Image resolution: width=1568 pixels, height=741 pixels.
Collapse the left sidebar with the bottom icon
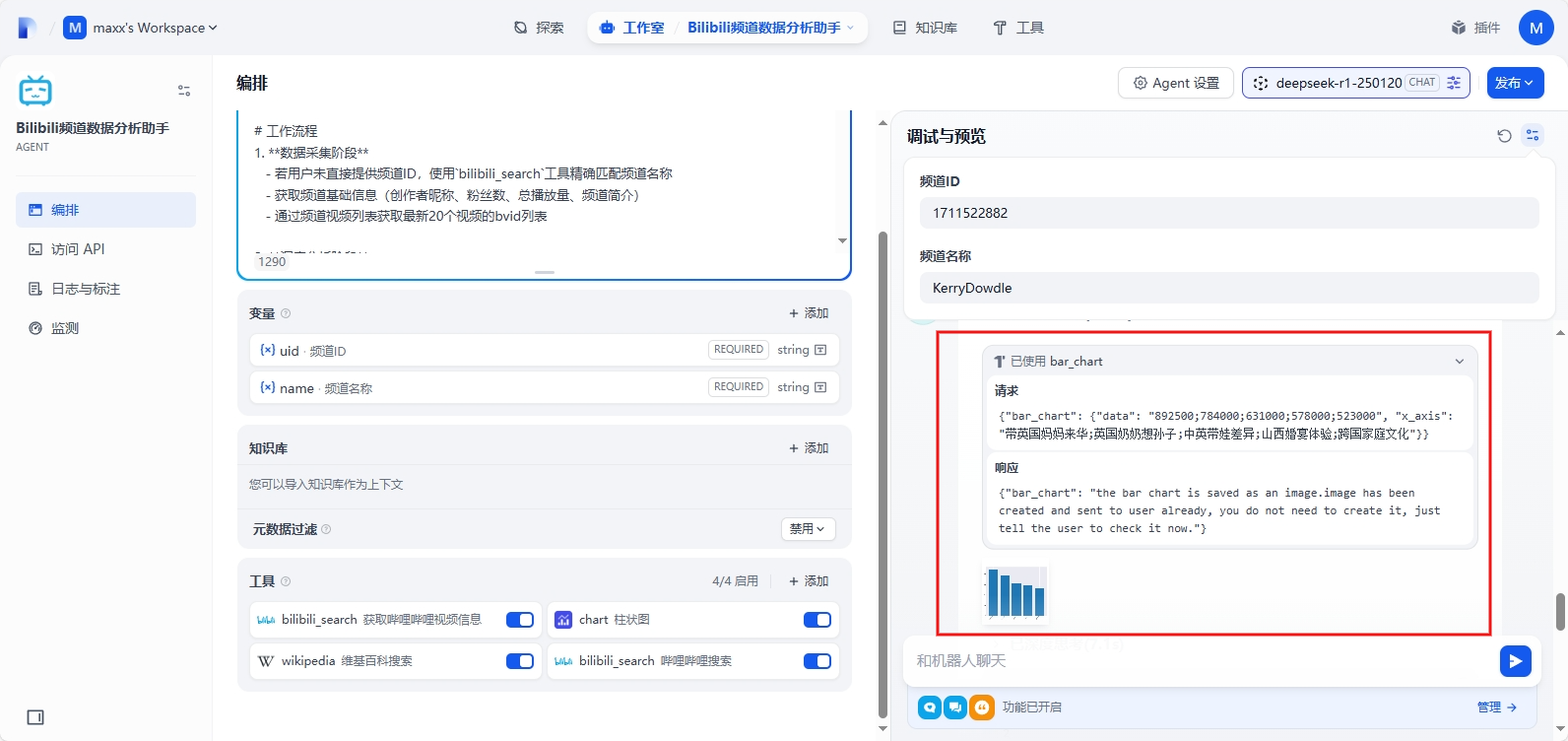(x=35, y=717)
